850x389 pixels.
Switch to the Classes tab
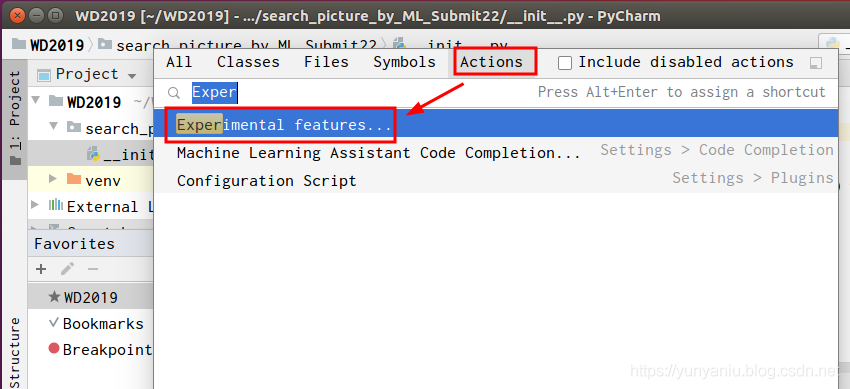[248, 62]
